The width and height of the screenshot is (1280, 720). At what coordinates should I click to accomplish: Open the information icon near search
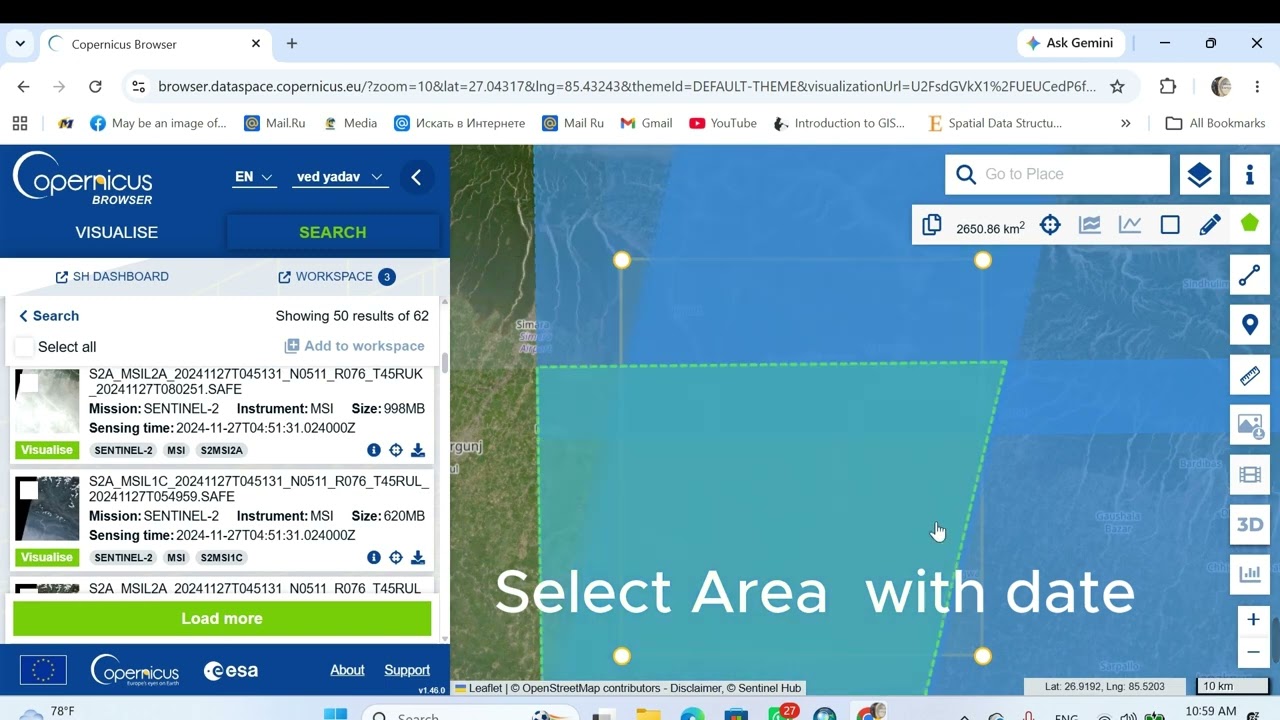(1250, 175)
